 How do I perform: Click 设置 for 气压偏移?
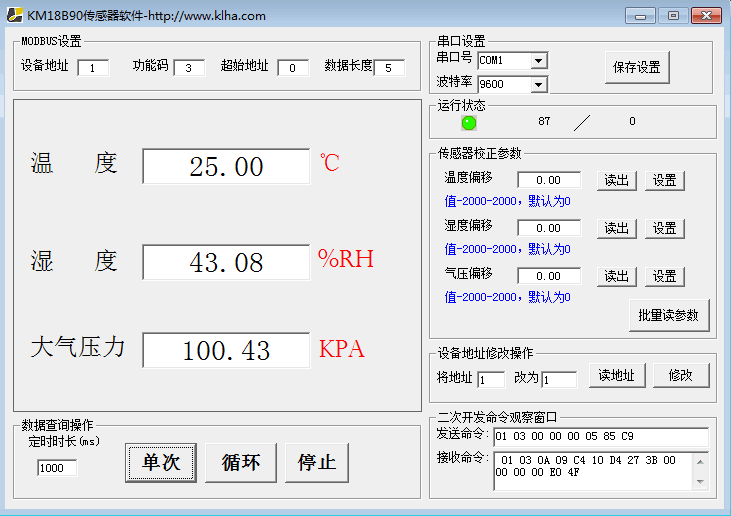click(x=665, y=276)
